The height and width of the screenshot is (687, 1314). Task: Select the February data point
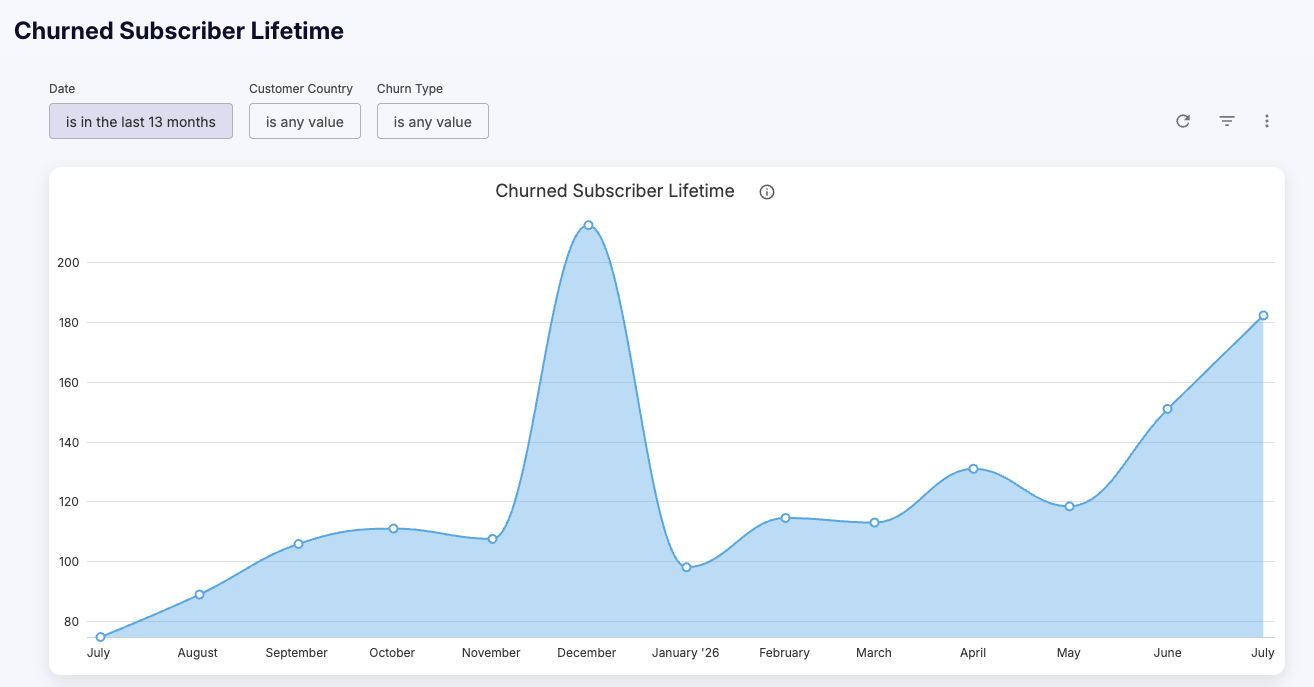coord(785,517)
